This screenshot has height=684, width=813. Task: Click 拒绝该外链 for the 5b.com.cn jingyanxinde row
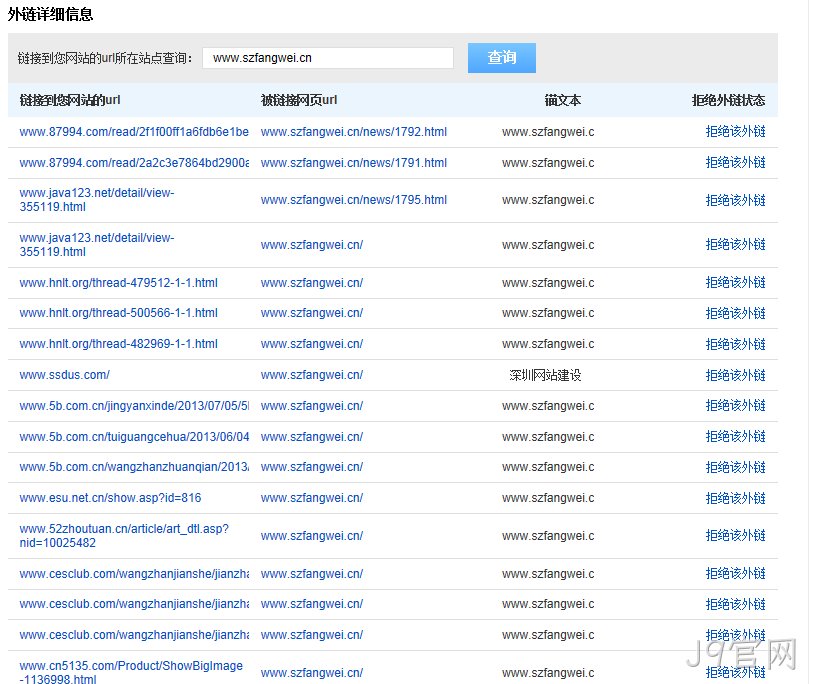735,406
